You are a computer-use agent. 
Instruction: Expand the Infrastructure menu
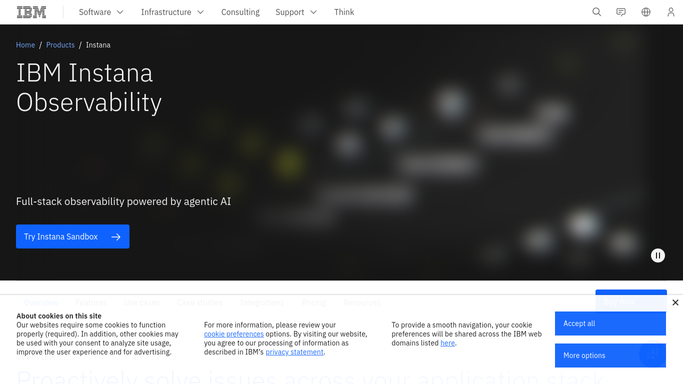(172, 12)
